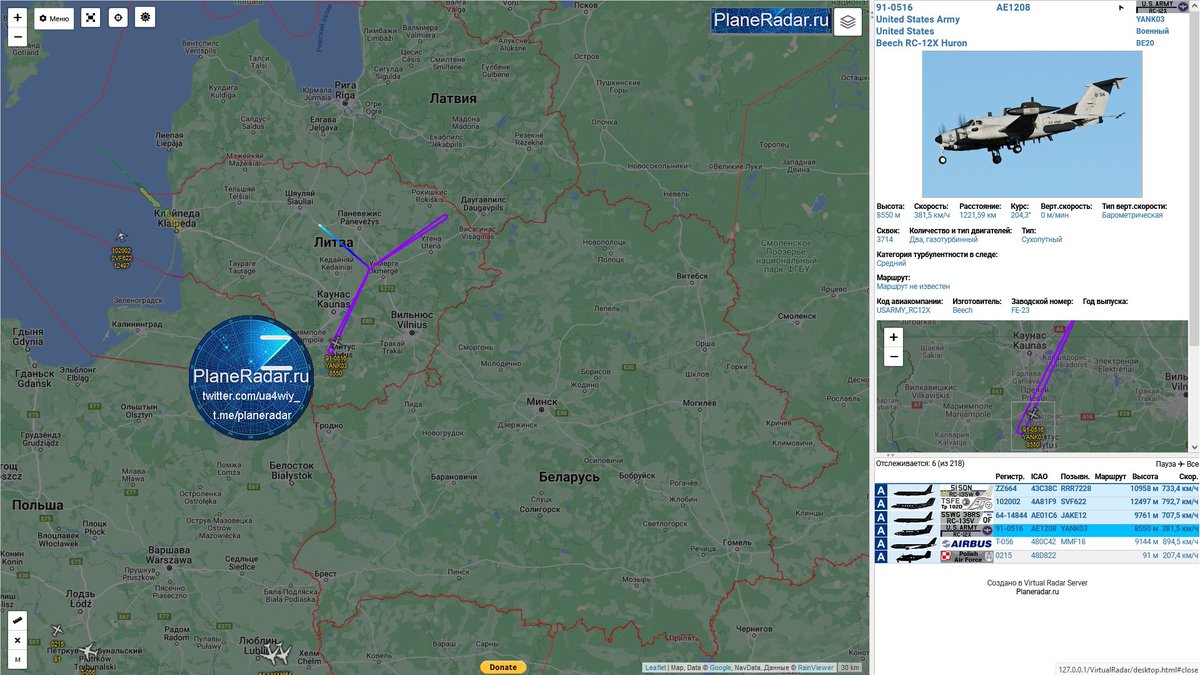Click the 55WG RC-135V flag image

(x=966, y=516)
